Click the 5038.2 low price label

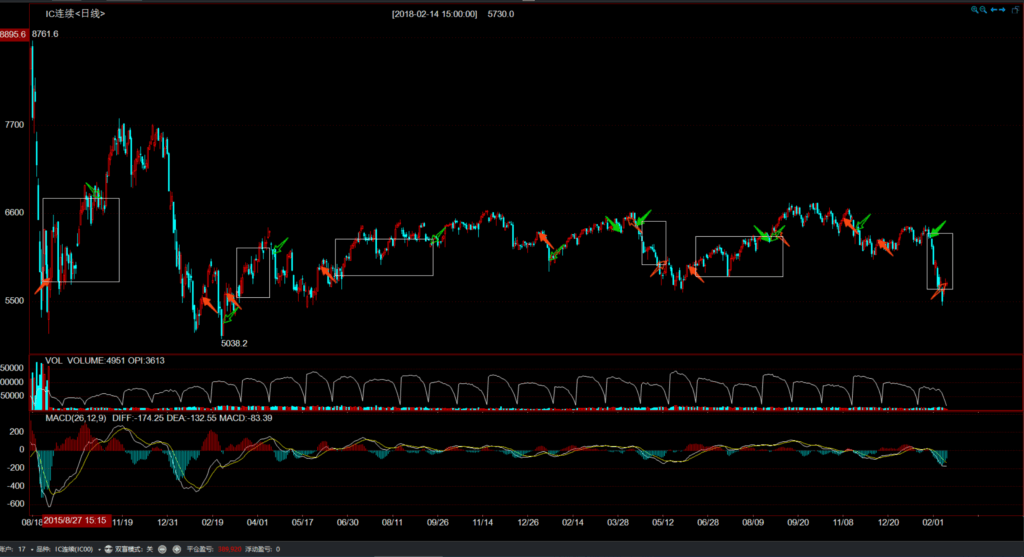[235, 343]
